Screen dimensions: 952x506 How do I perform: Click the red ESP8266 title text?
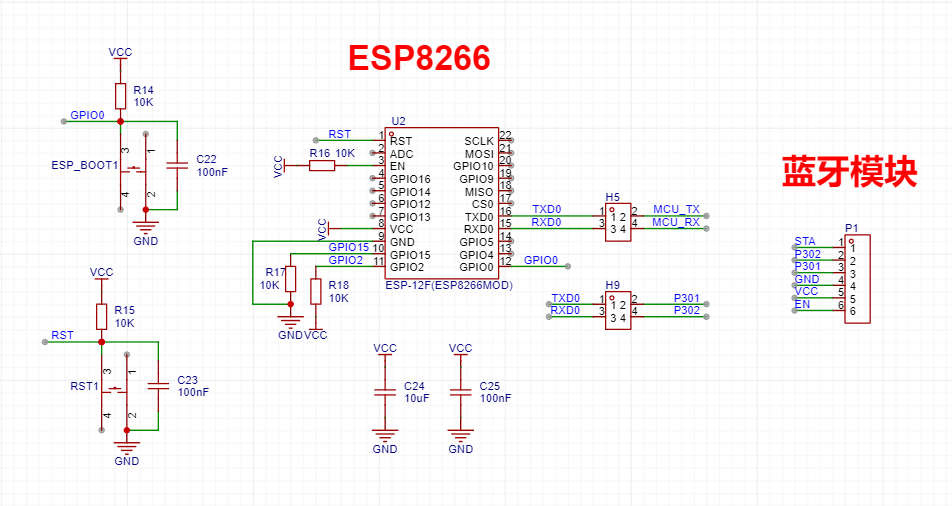click(418, 59)
